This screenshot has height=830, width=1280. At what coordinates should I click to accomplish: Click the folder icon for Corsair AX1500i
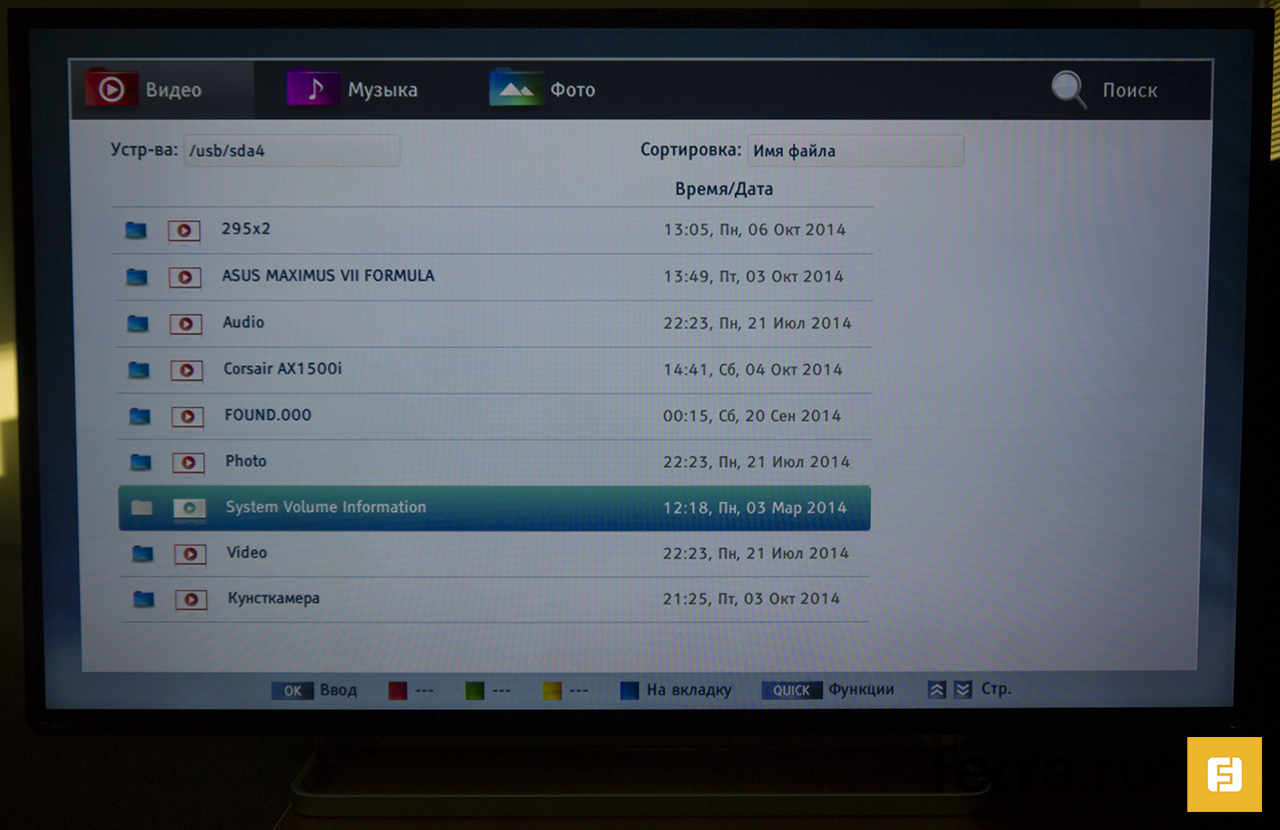pyautogui.click(x=139, y=371)
